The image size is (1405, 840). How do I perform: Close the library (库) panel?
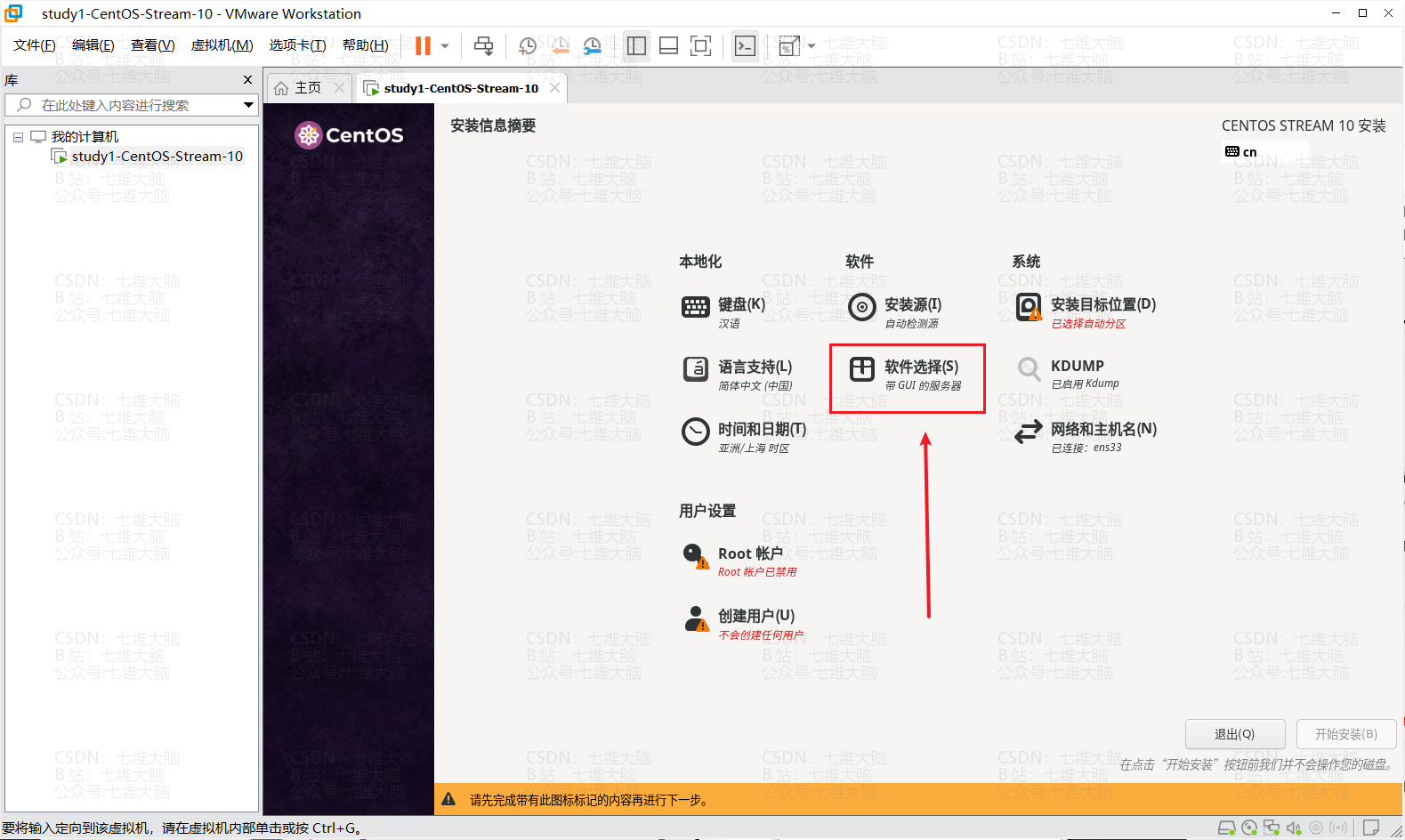pos(247,80)
